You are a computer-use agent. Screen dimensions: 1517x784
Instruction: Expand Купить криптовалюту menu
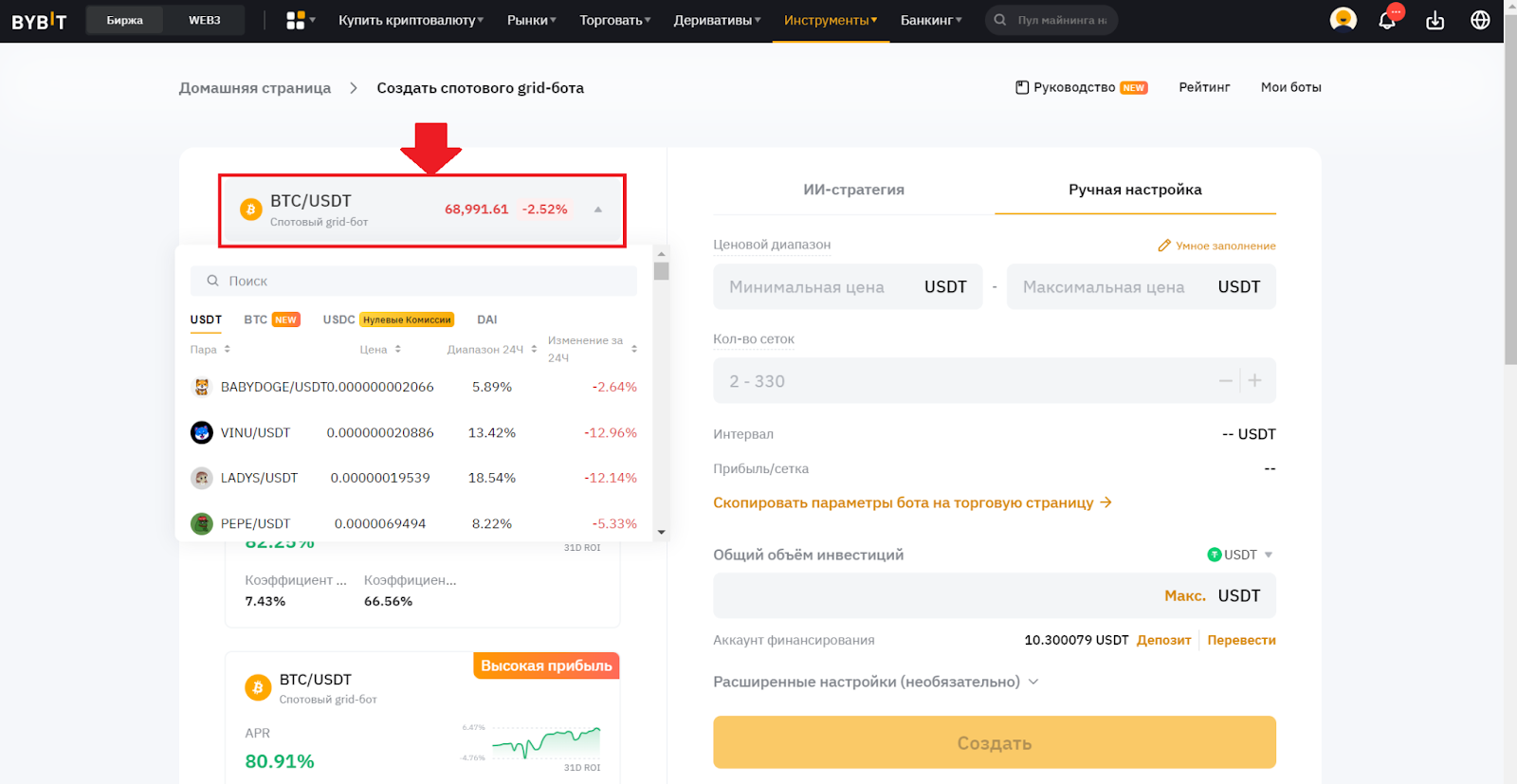tap(411, 20)
